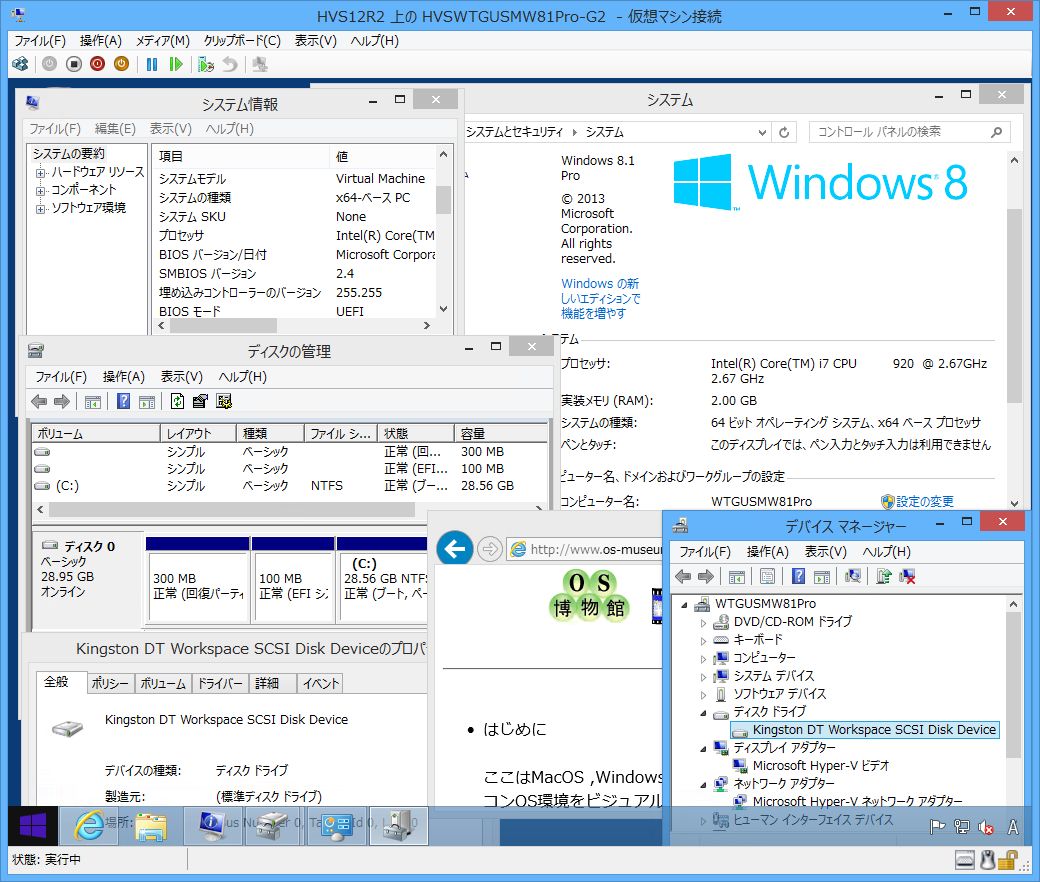Click the IME mode A indicator in tray
The image size is (1040, 882).
tap(1013, 827)
